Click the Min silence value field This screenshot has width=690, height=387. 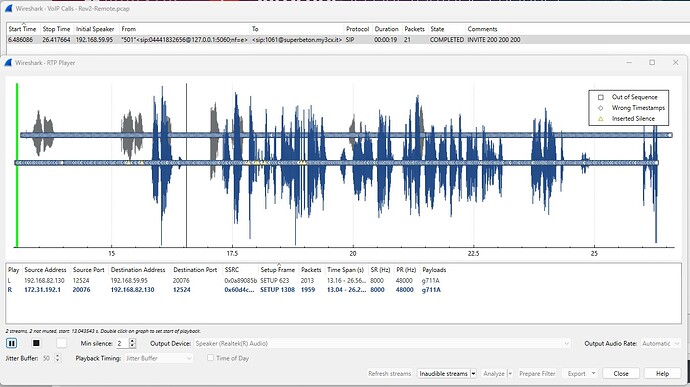click(122, 343)
